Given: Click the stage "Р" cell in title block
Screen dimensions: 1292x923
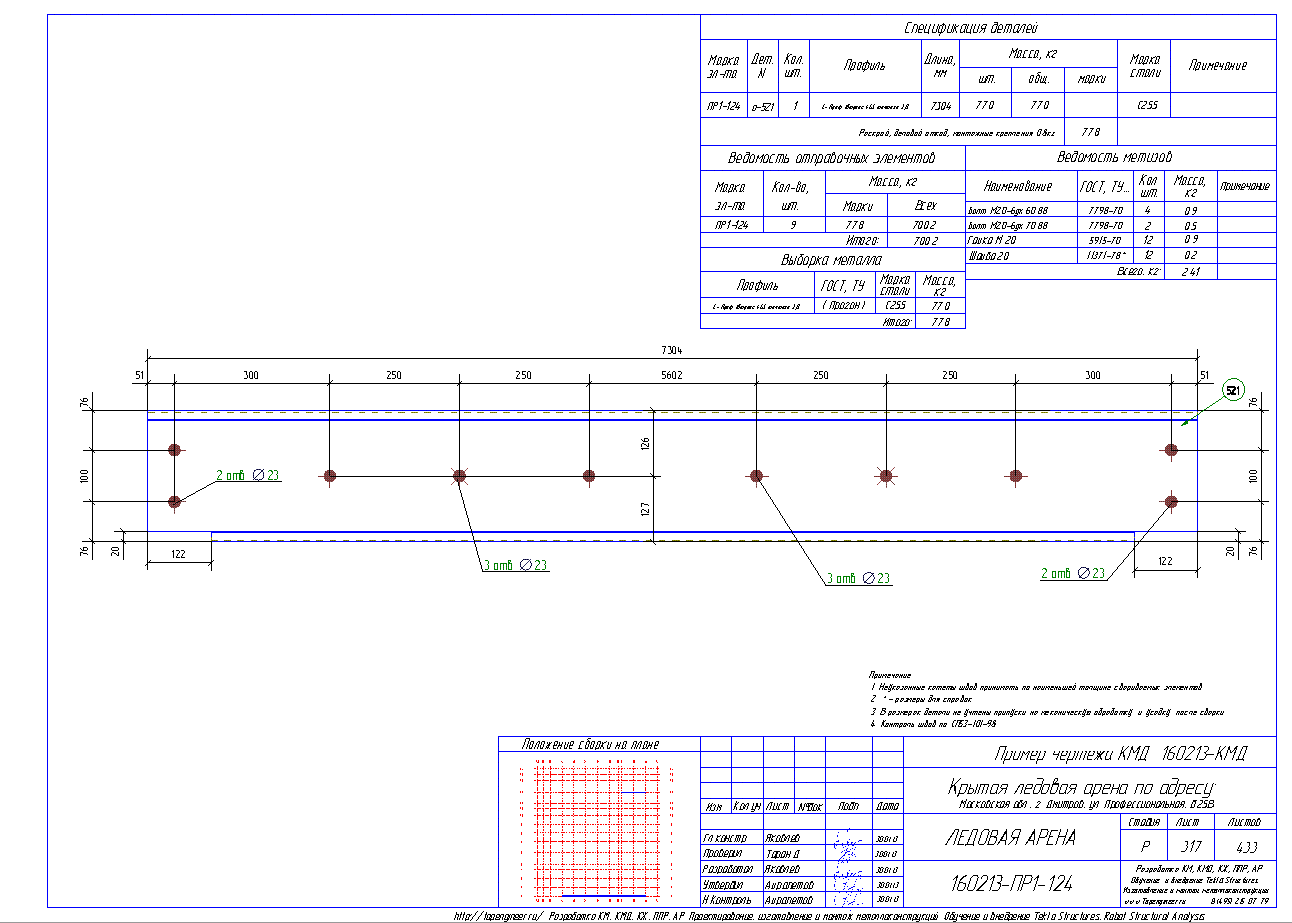Looking at the screenshot, I should coord(1143,845).
